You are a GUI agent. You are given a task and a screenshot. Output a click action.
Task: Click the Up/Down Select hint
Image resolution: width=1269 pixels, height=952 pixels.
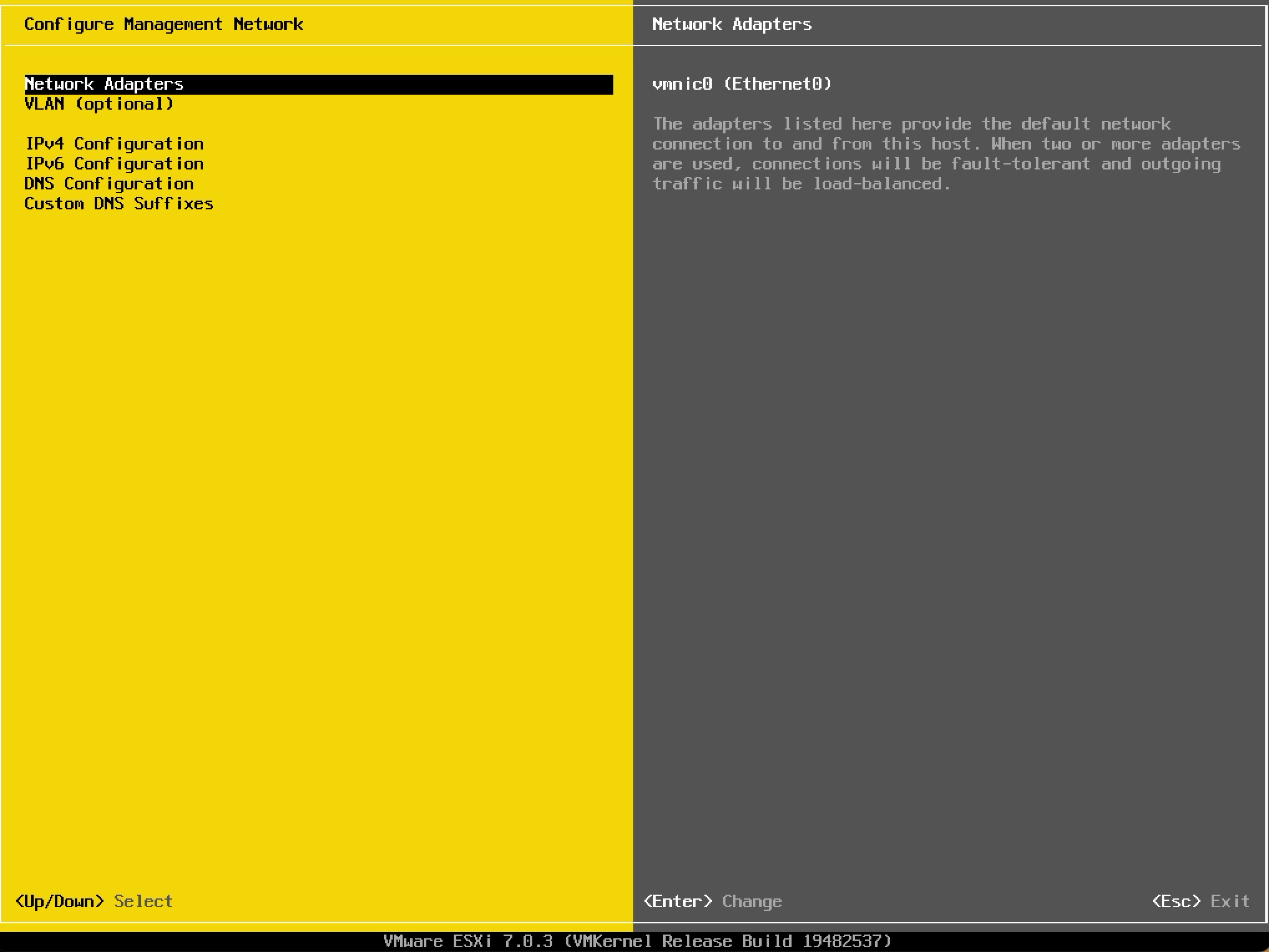[94, 901]
